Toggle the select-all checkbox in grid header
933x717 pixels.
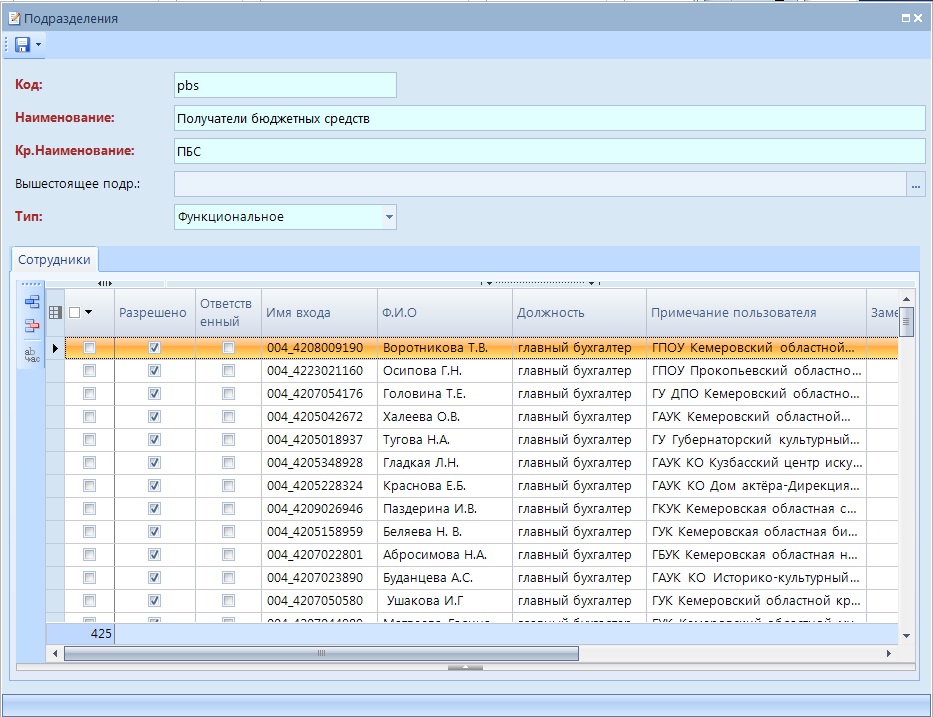coord(75,313)
